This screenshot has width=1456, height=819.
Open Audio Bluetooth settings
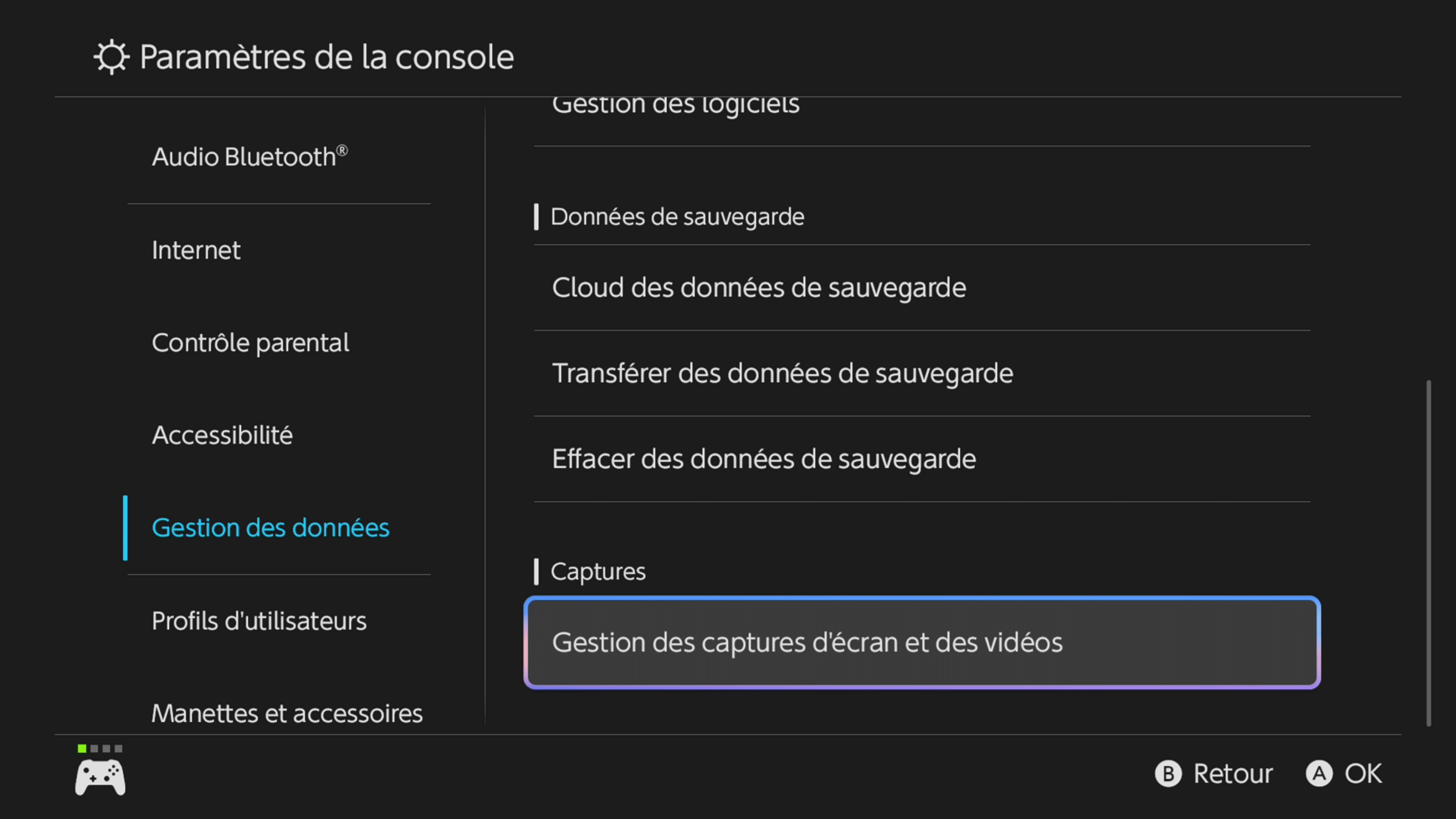coord(249,157)
